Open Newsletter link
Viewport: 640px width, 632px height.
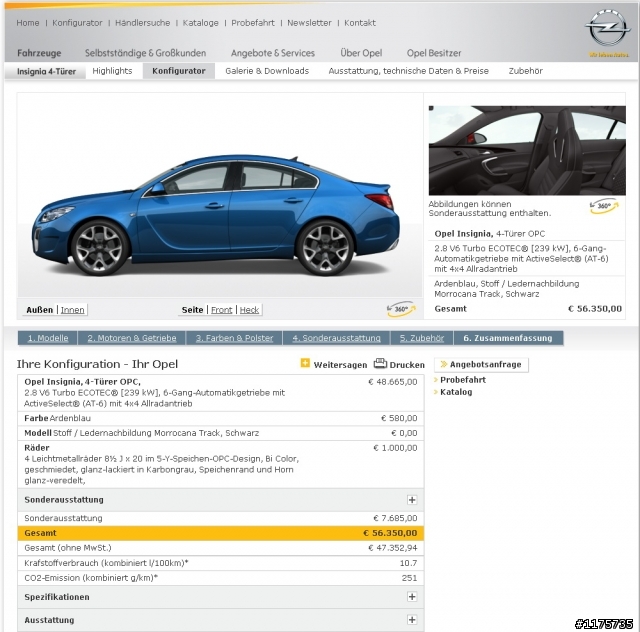(x=309, y=23)
